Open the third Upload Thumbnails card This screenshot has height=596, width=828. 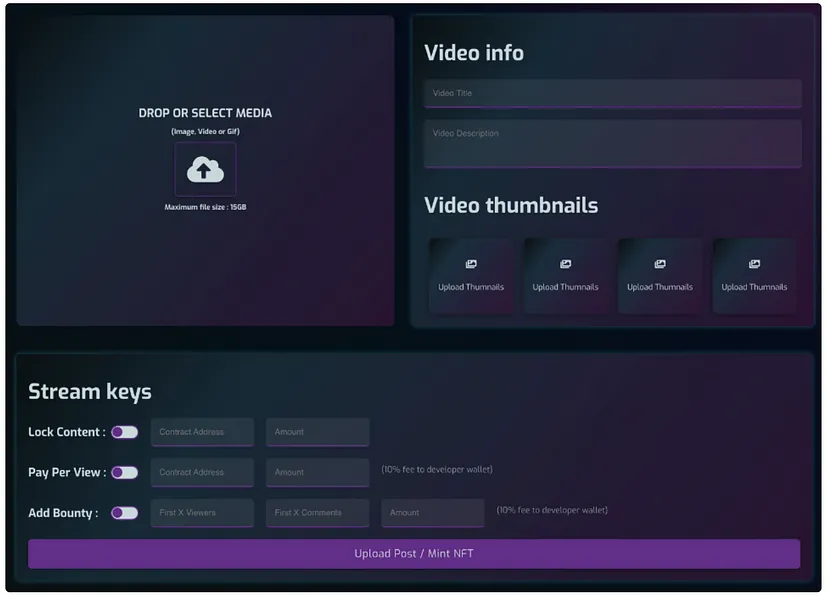coord(660,276)
